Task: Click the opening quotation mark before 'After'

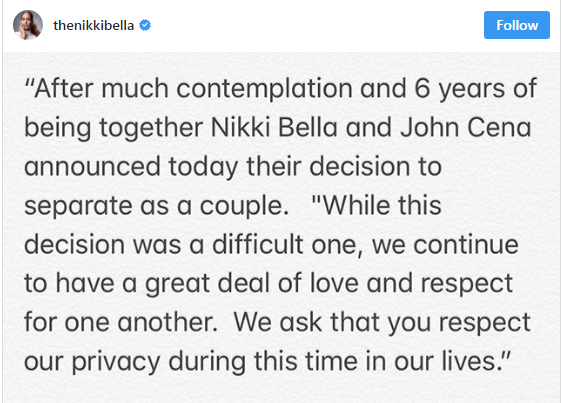Action: point(29,84)
